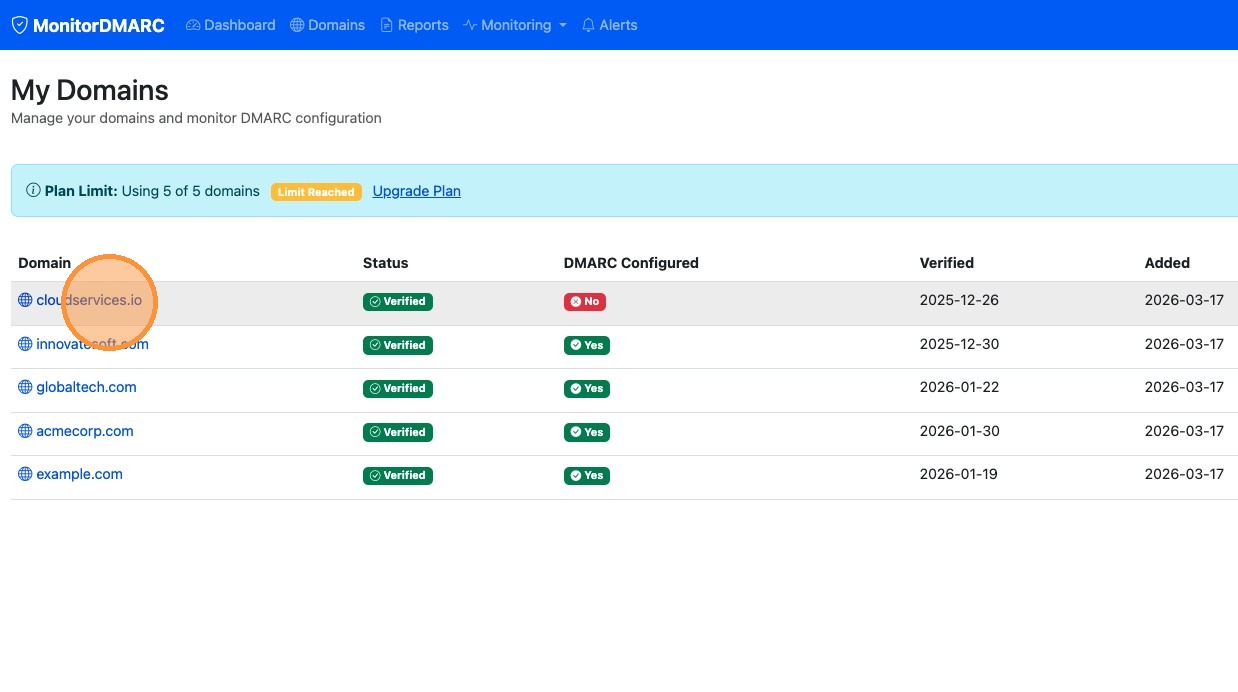This screenshot has height=692, width=1238.
Task: Open the Dashboard nav item
Action: pyautogui.click(x=231, y=25)
